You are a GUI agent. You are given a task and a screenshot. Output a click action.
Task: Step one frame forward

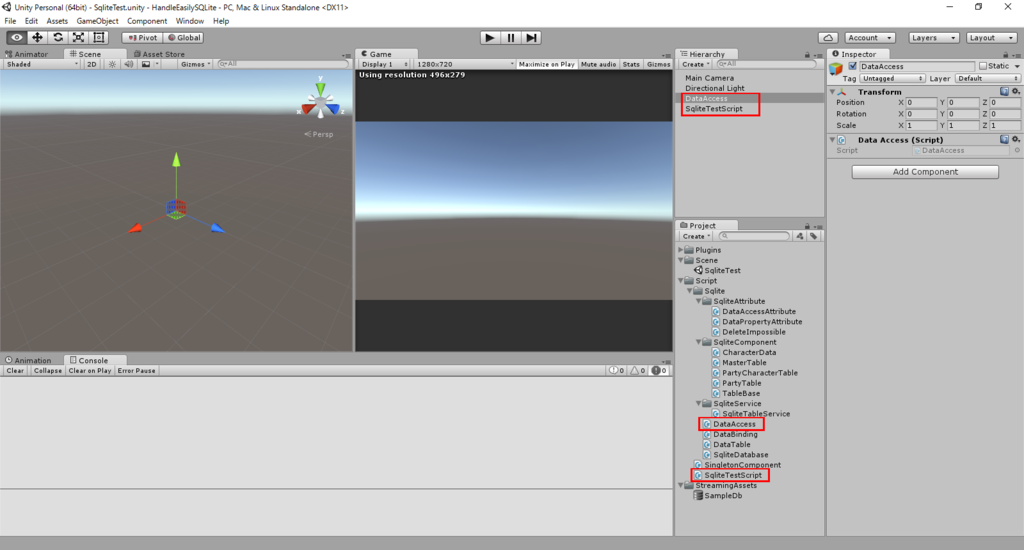point(532,38)
